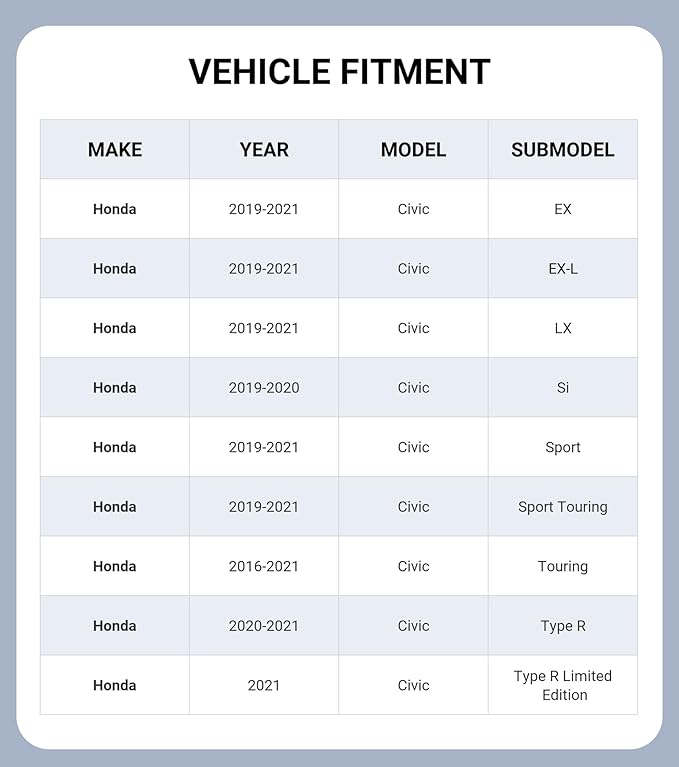Select the MAKE column header
Image resolution: width=679 pixels, height=767 pixels.
coord(115,150)
